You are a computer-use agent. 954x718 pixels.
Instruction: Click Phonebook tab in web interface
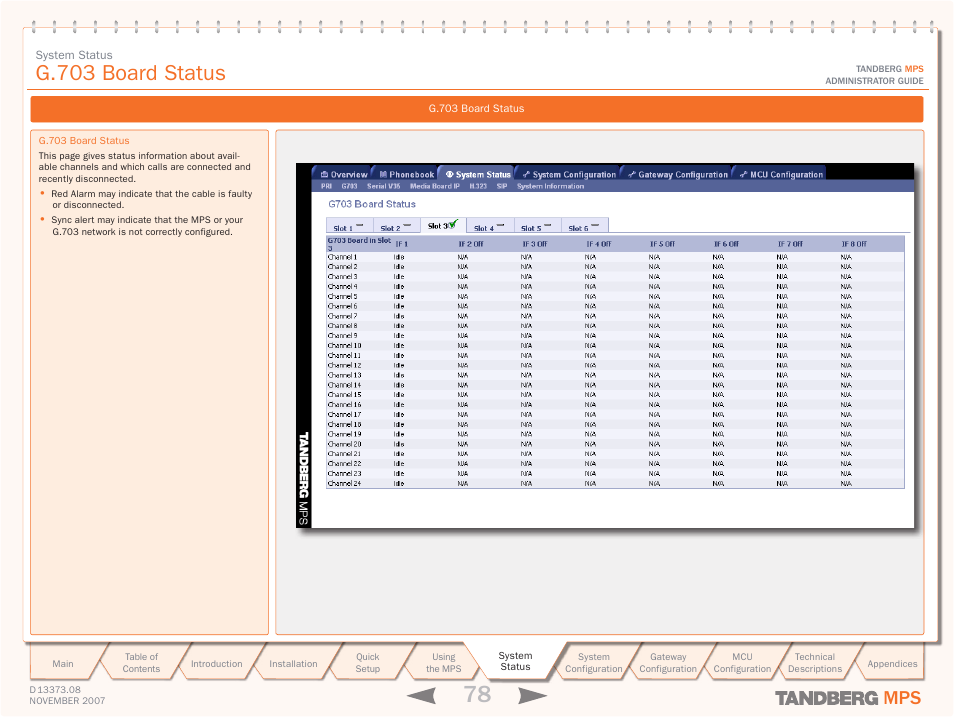point(406,174)
